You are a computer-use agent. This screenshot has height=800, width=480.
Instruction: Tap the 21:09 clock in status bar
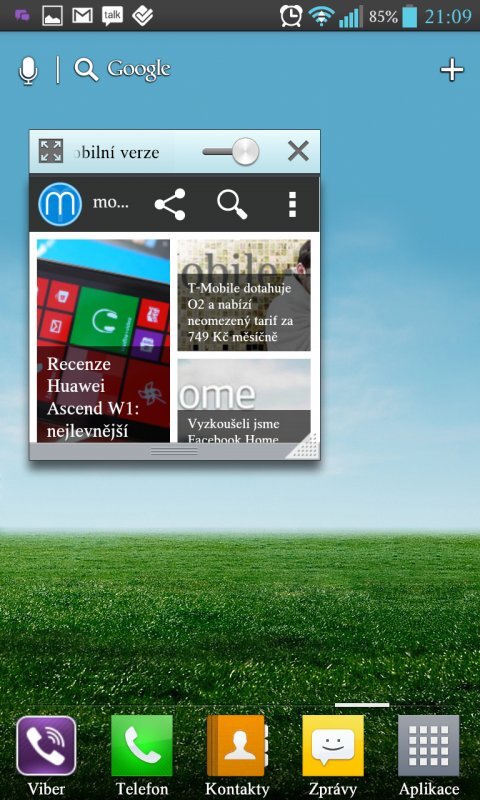click(x=448, y=16)
